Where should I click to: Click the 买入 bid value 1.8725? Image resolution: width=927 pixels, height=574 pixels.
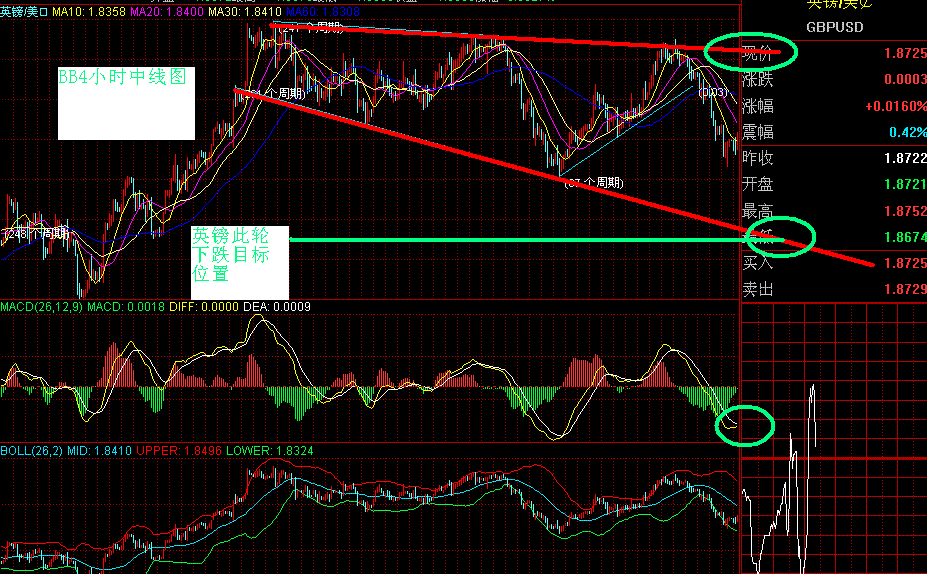pos(905,262)
